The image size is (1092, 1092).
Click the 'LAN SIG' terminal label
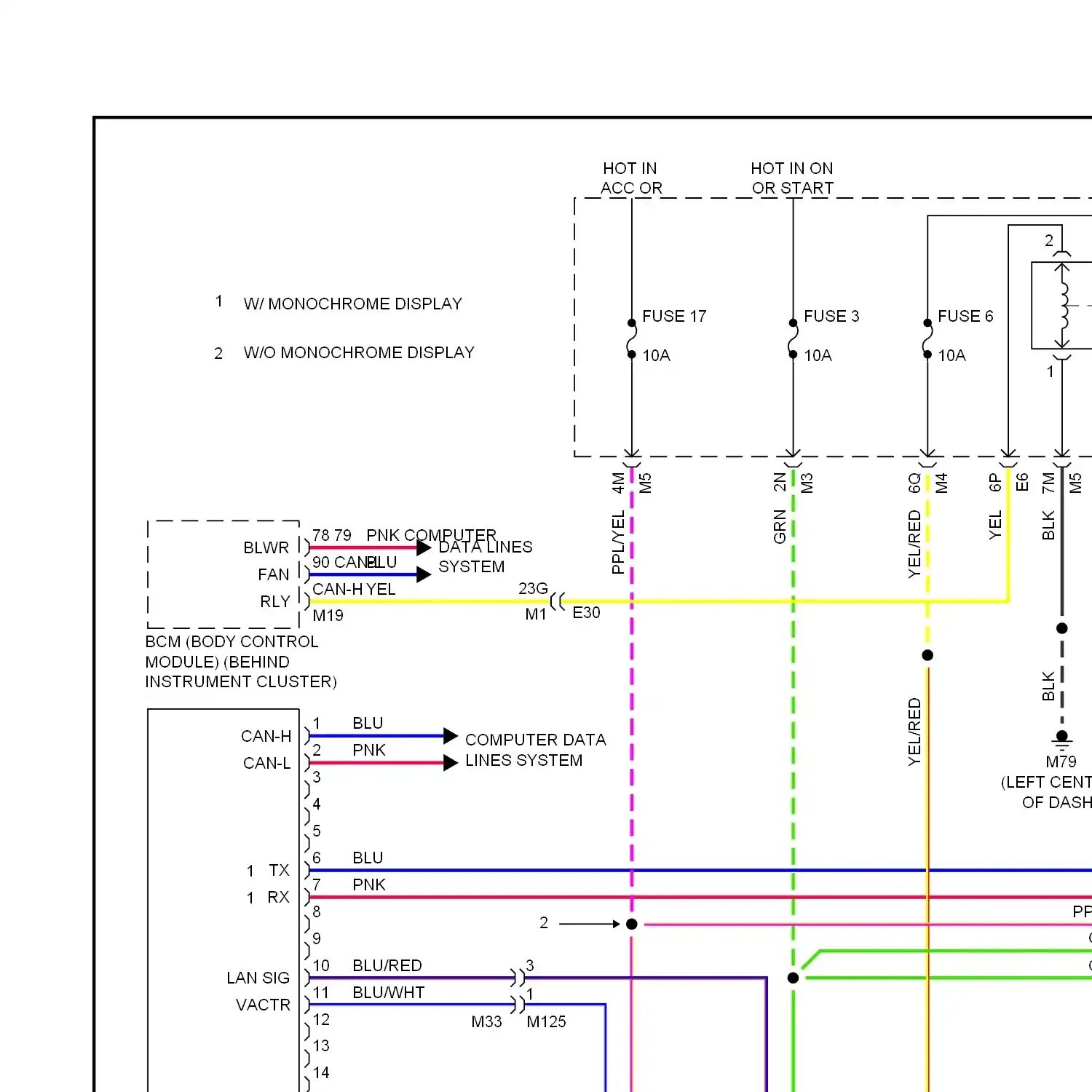258,978
